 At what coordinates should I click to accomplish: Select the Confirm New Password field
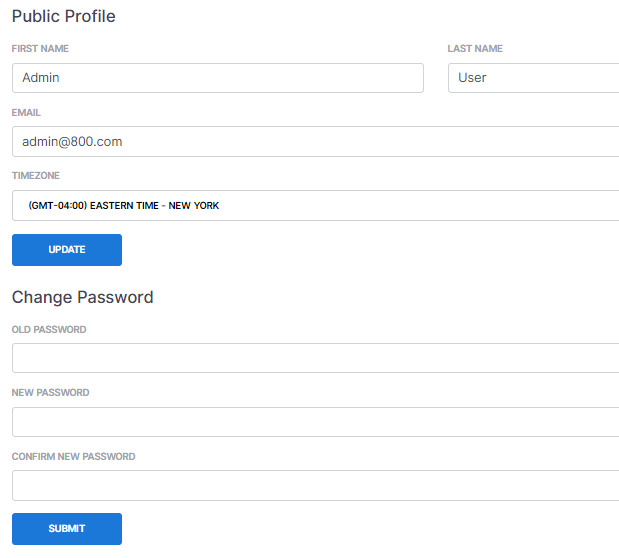315,485
